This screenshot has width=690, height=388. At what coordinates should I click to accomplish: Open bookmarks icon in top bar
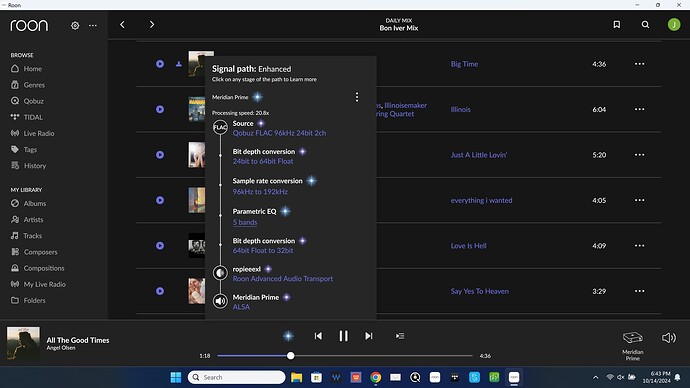tap(617, 25)
